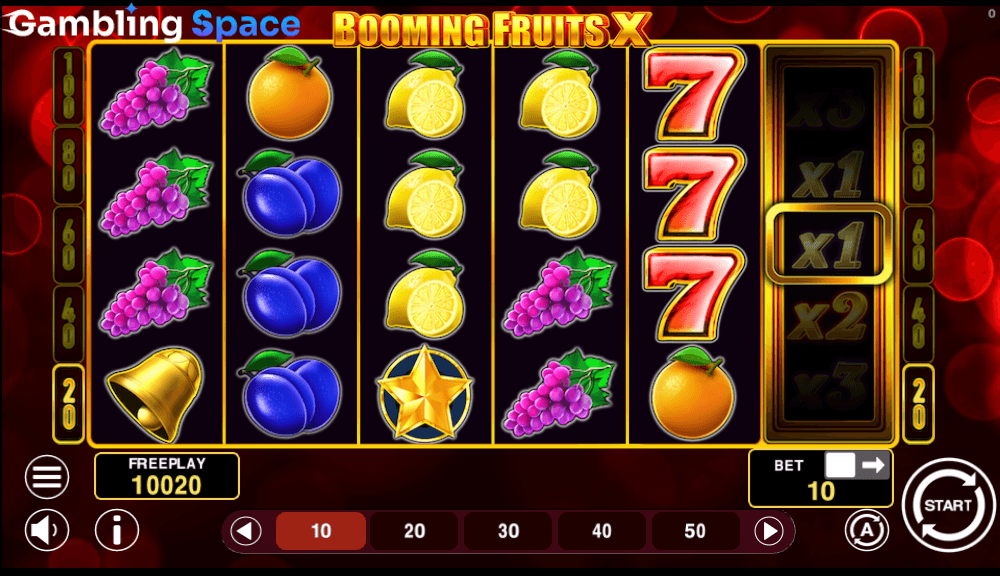Select the 20 lines indicator on left
The image size is (1000, 576).
coord(69,404)
